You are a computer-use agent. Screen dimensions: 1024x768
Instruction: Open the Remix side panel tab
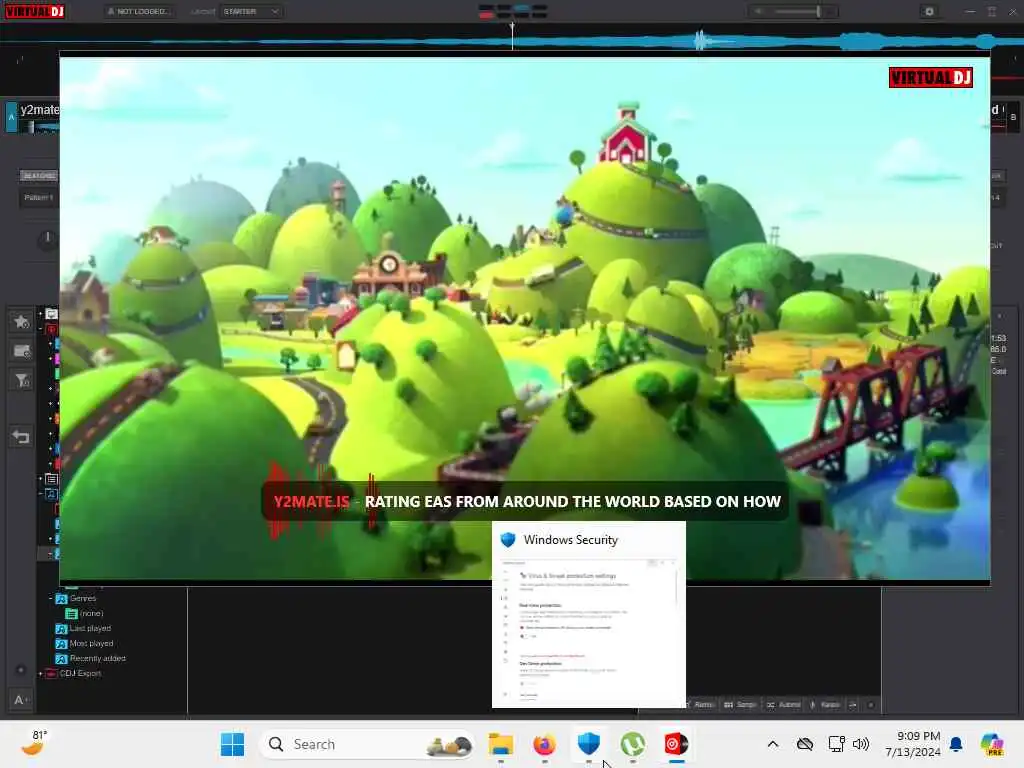click(700, 705)
